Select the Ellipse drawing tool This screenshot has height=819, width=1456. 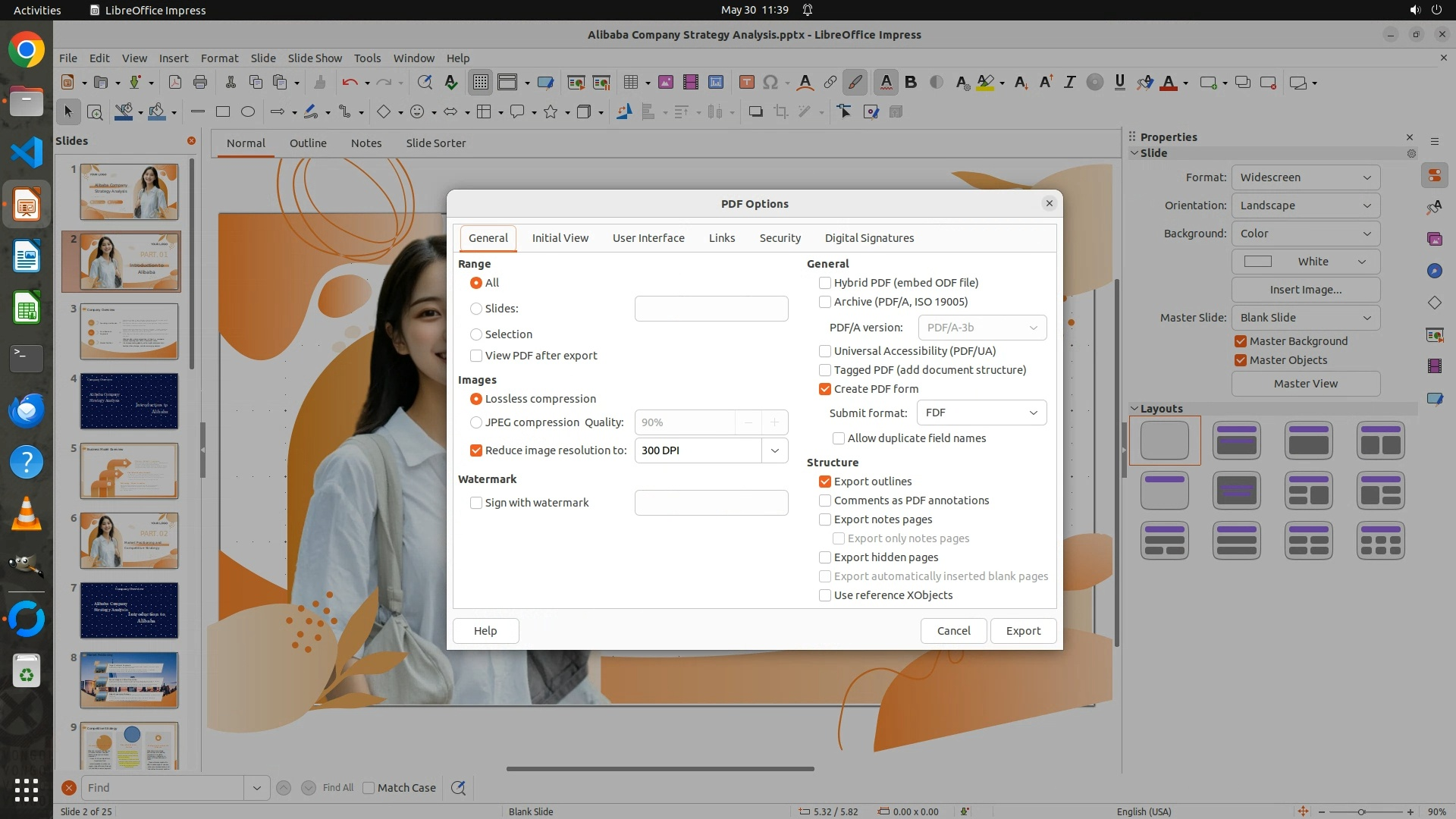(x=247, y=112)
